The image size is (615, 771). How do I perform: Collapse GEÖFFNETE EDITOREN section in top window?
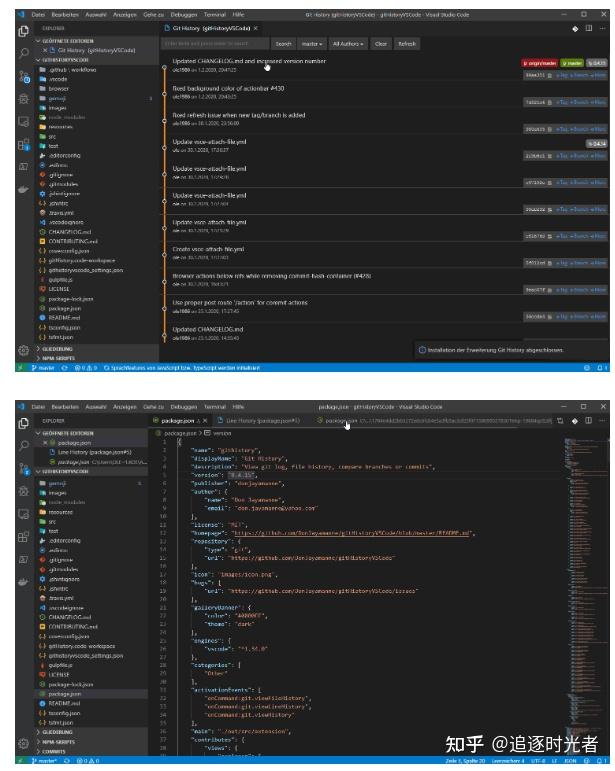(66, 41)
